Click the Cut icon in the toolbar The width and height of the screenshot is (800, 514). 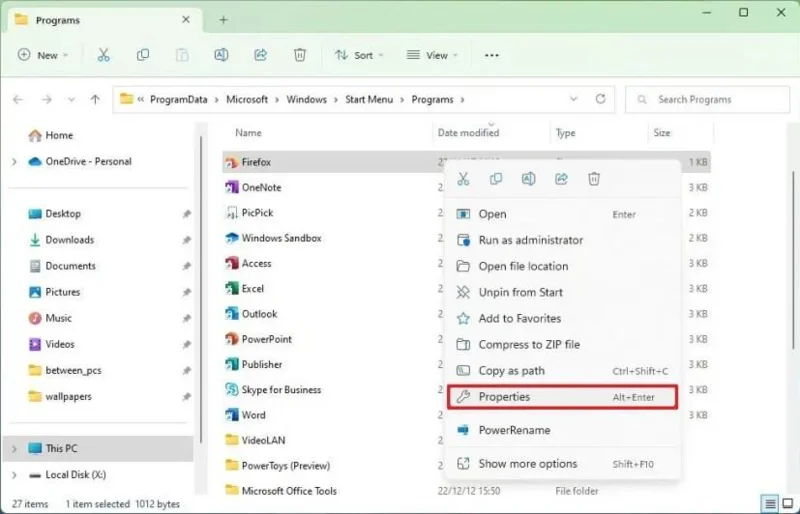coord(104,55)
